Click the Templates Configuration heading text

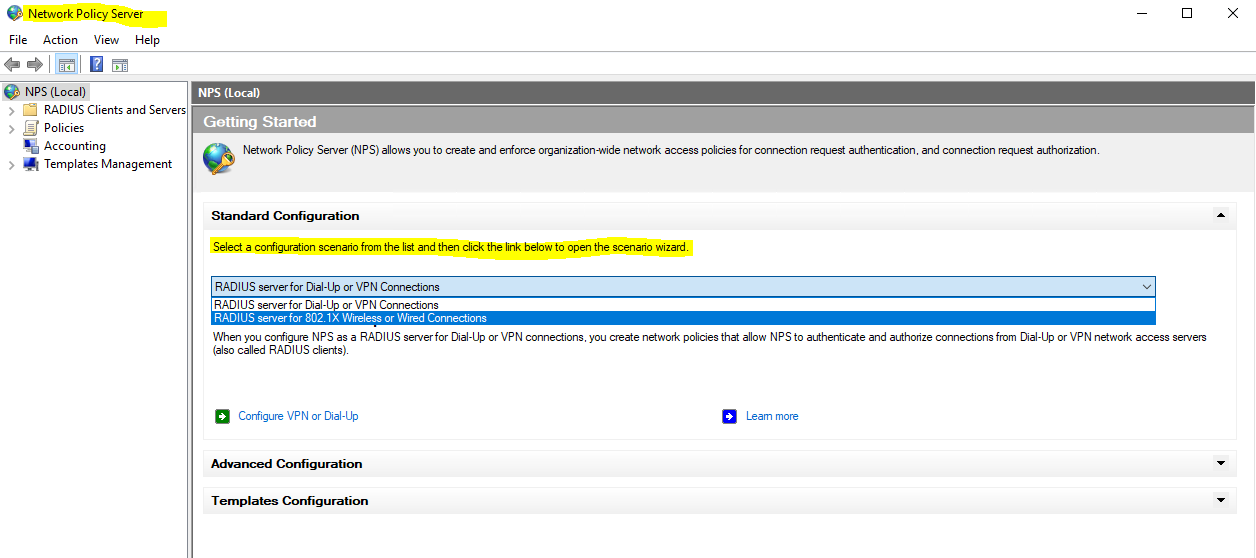point(290,501)
